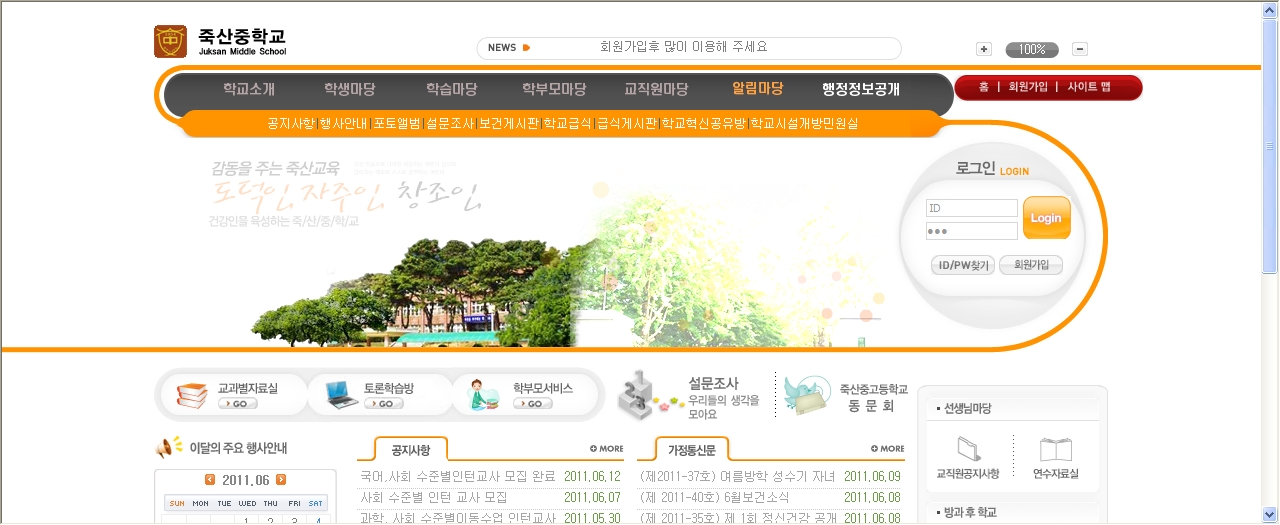
Task: Click the ID input field
Action: [x=971, y=208]
